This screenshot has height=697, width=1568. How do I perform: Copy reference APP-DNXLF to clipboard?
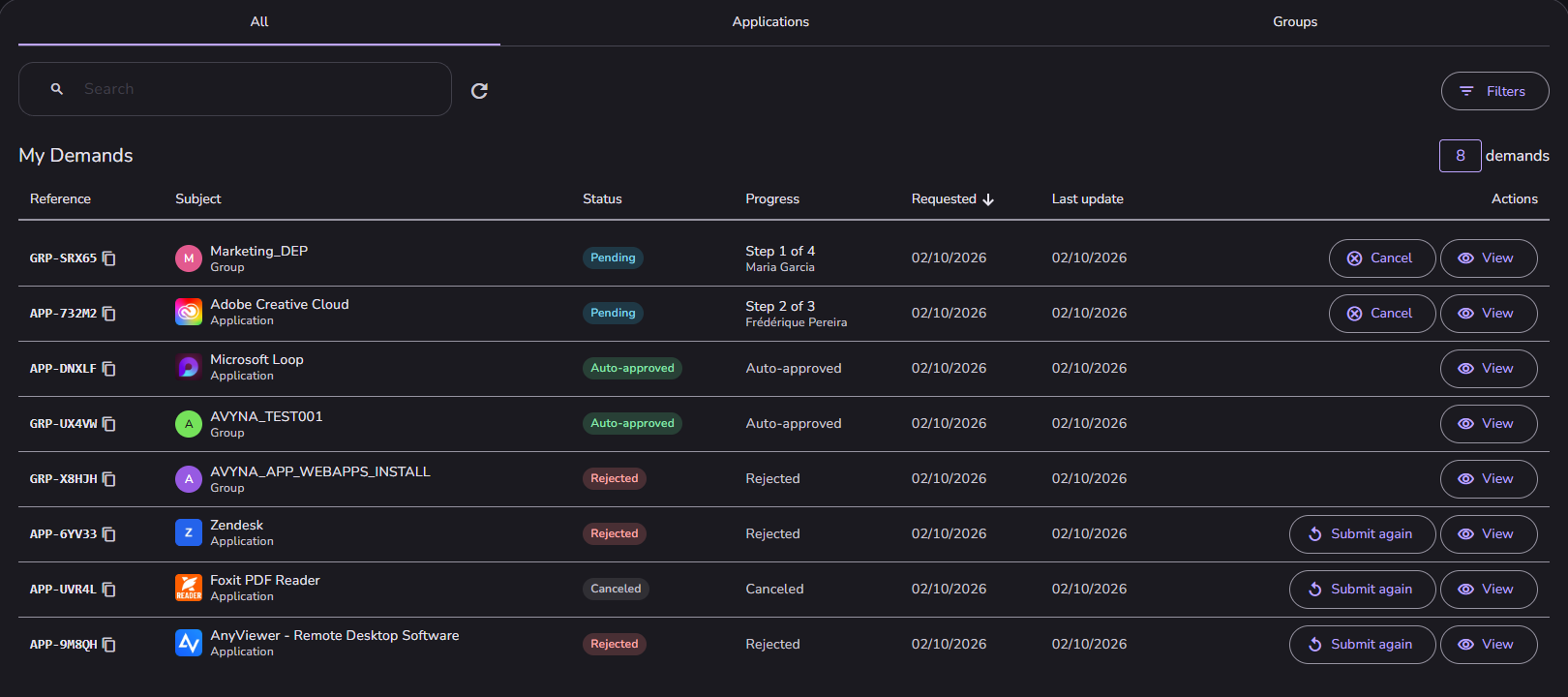109,369
